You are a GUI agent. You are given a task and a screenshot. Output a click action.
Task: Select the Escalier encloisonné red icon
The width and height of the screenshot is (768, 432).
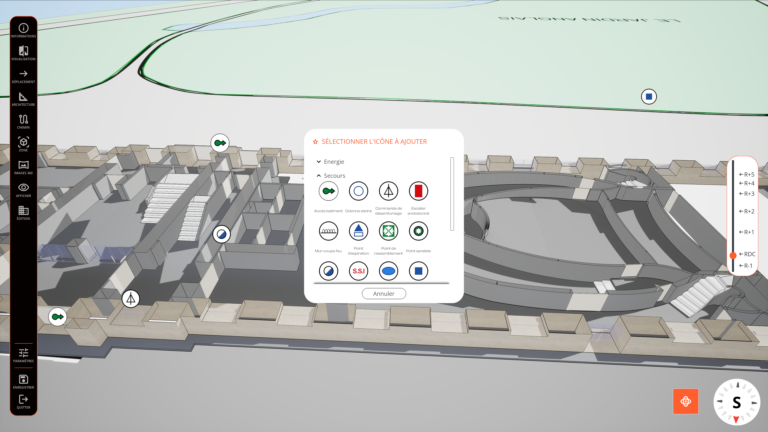pos(419,191)
